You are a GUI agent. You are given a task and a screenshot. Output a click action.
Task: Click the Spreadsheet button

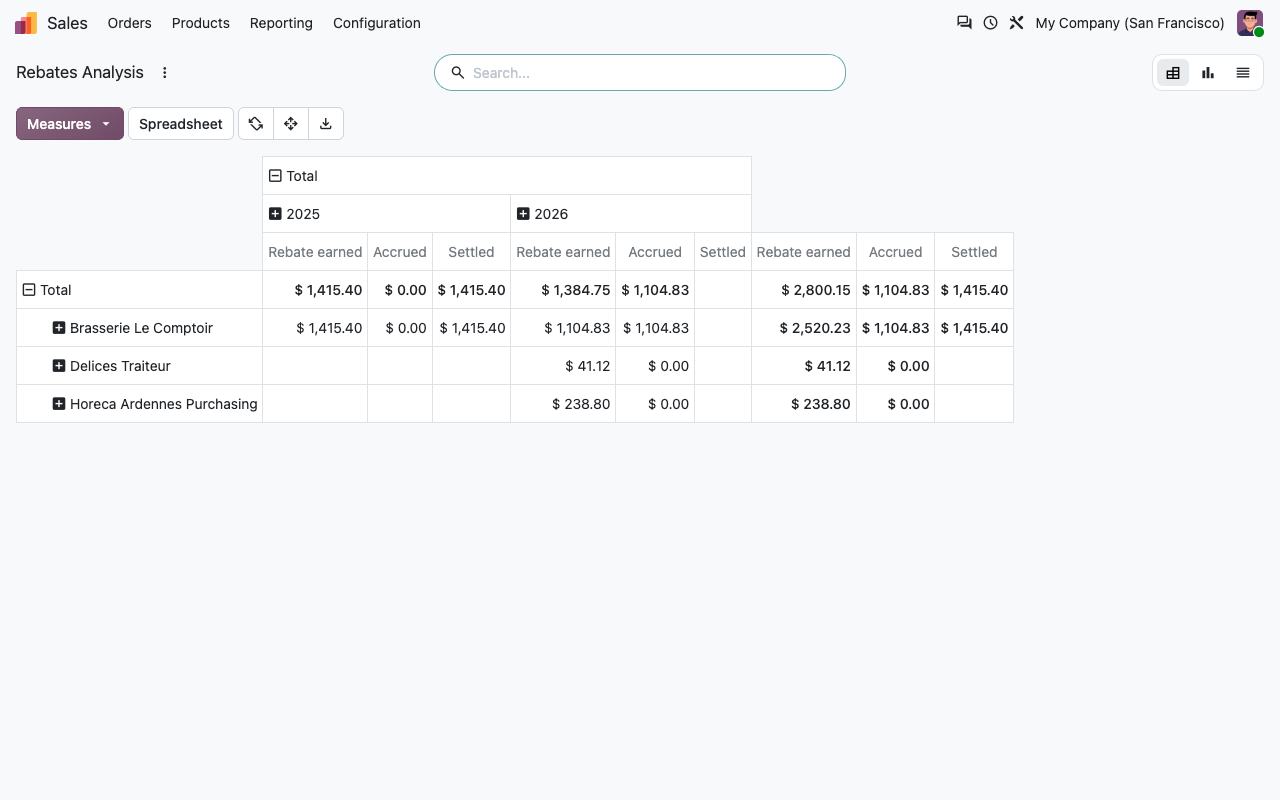181,124
